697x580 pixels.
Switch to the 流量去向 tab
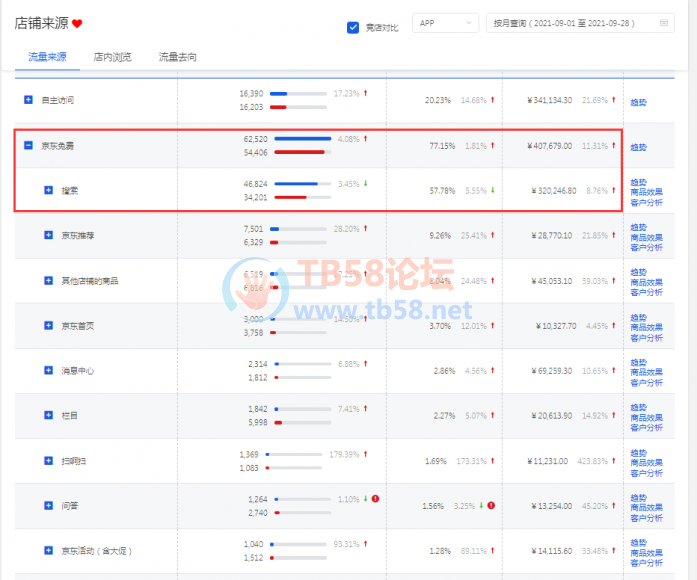tap(177, 57)
